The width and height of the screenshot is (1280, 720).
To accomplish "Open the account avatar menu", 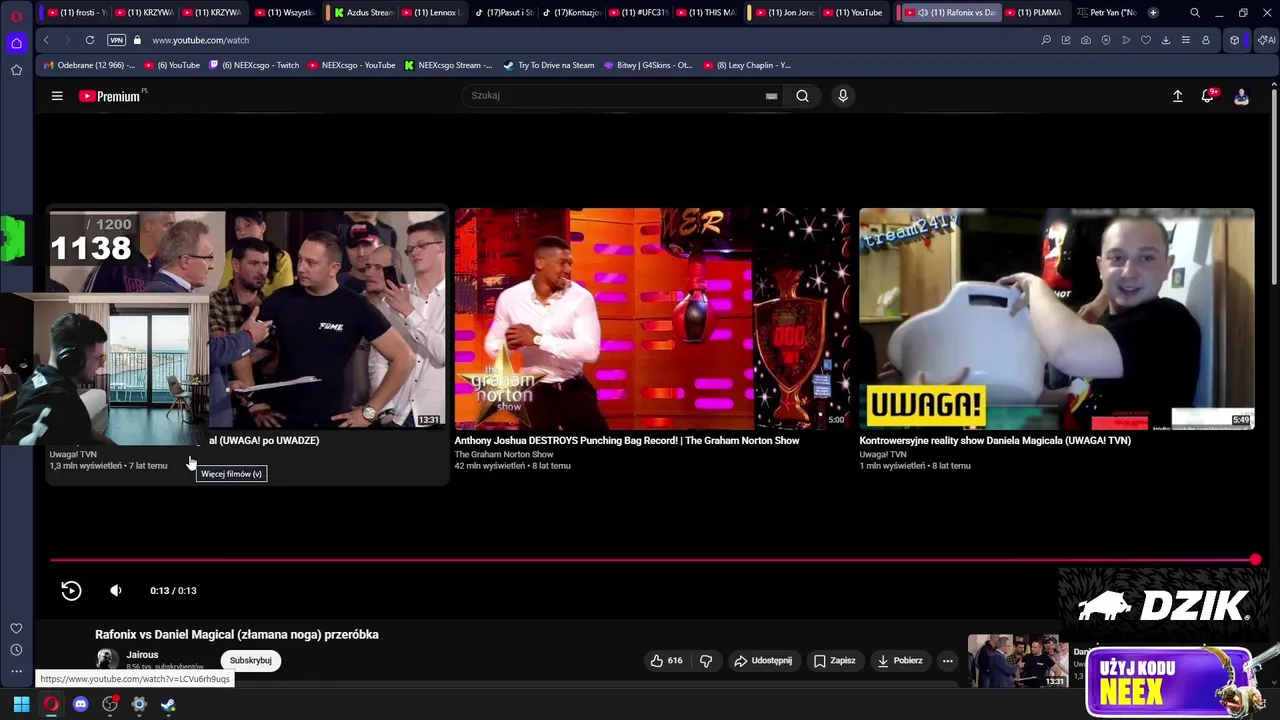I will (1241, 96).
